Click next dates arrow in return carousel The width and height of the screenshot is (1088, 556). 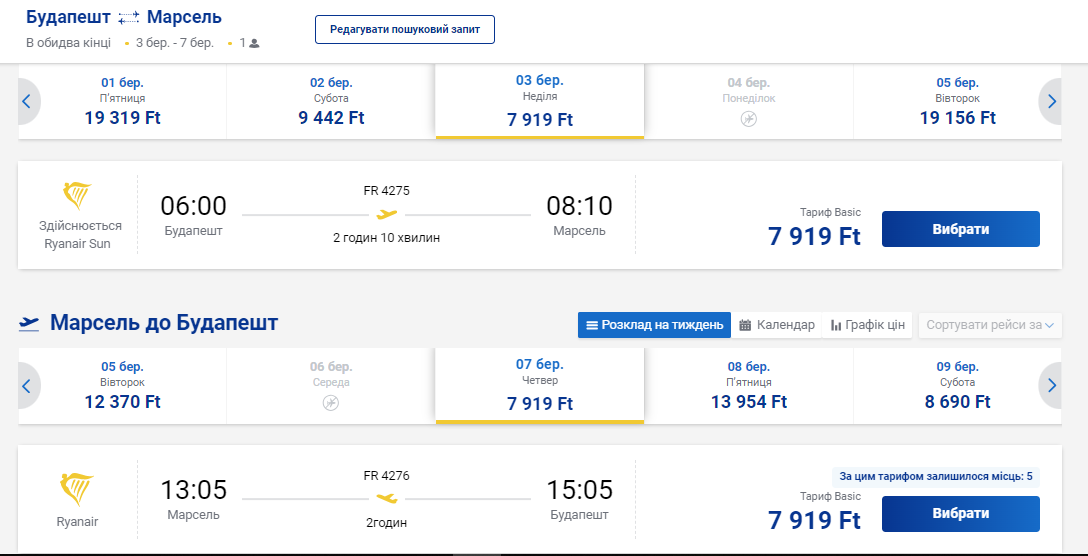[x=1050, y=385]
